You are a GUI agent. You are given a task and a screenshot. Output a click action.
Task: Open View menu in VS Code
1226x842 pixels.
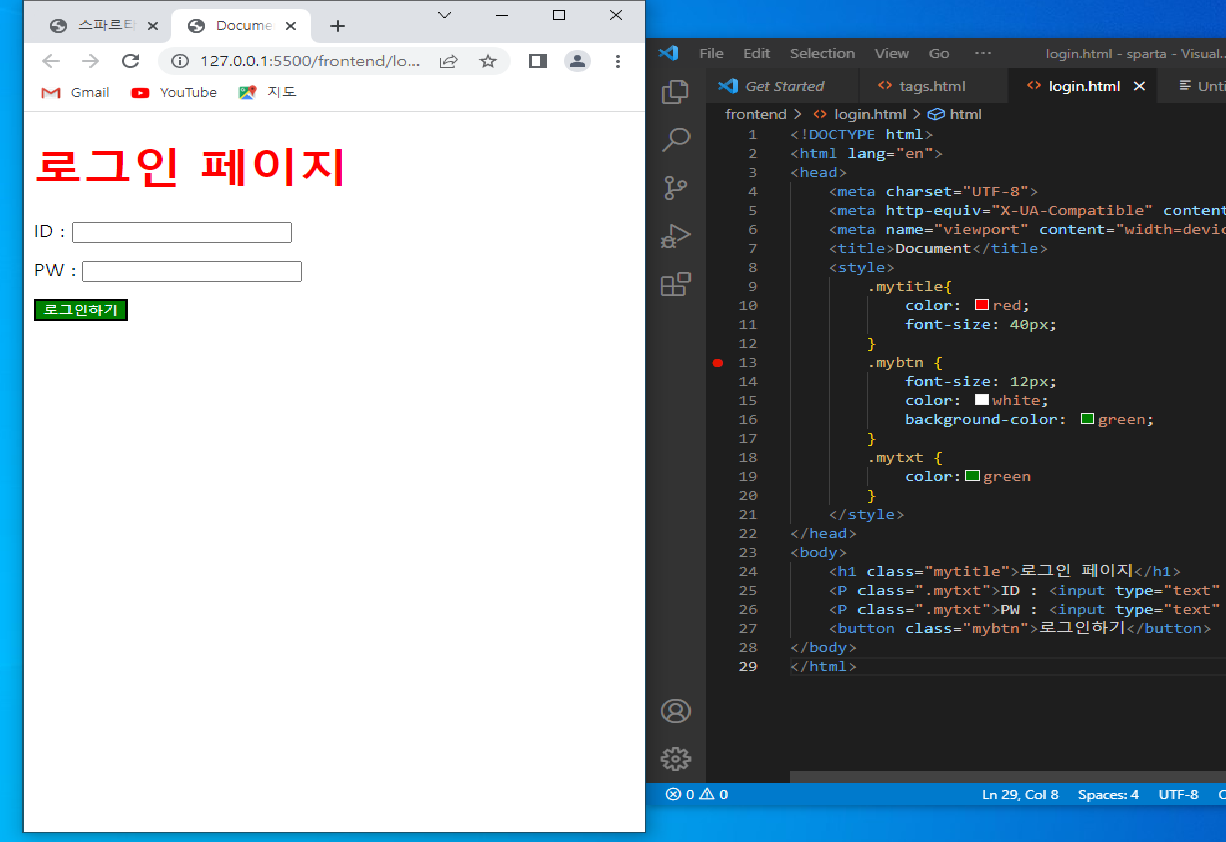892,53
